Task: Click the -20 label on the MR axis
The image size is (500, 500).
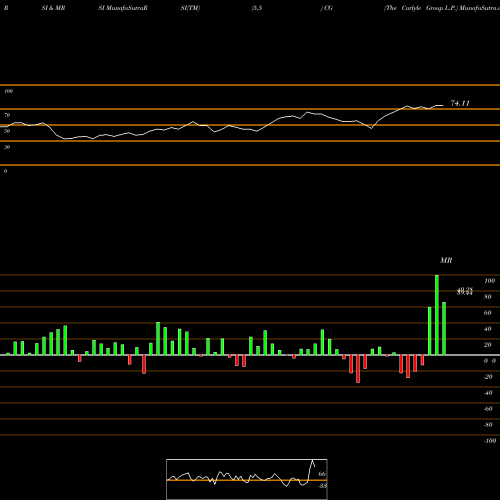Action: [x=488, y=377]
